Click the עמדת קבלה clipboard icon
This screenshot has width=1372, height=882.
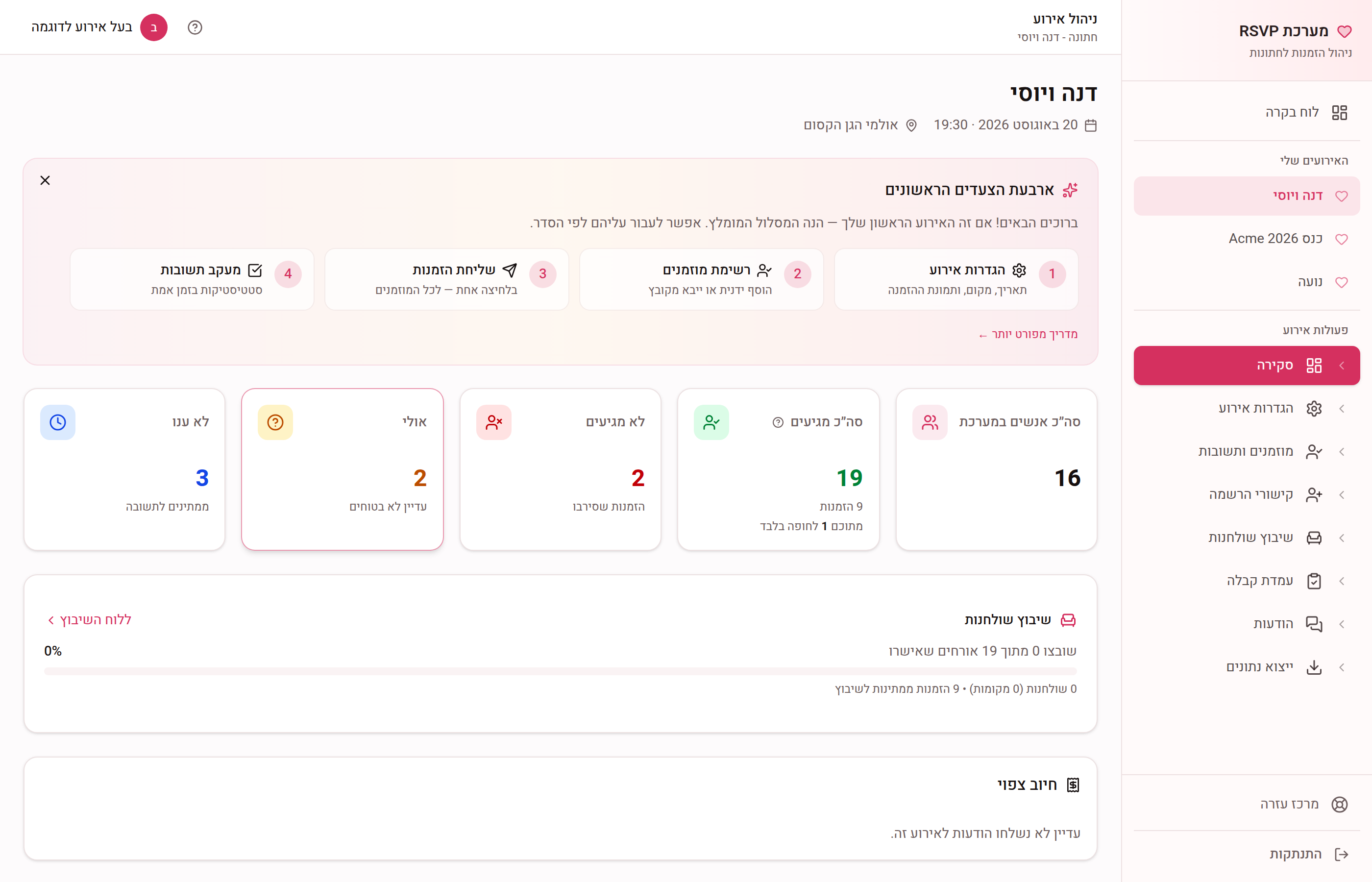pyautogui.click(x=1314, y=581)
